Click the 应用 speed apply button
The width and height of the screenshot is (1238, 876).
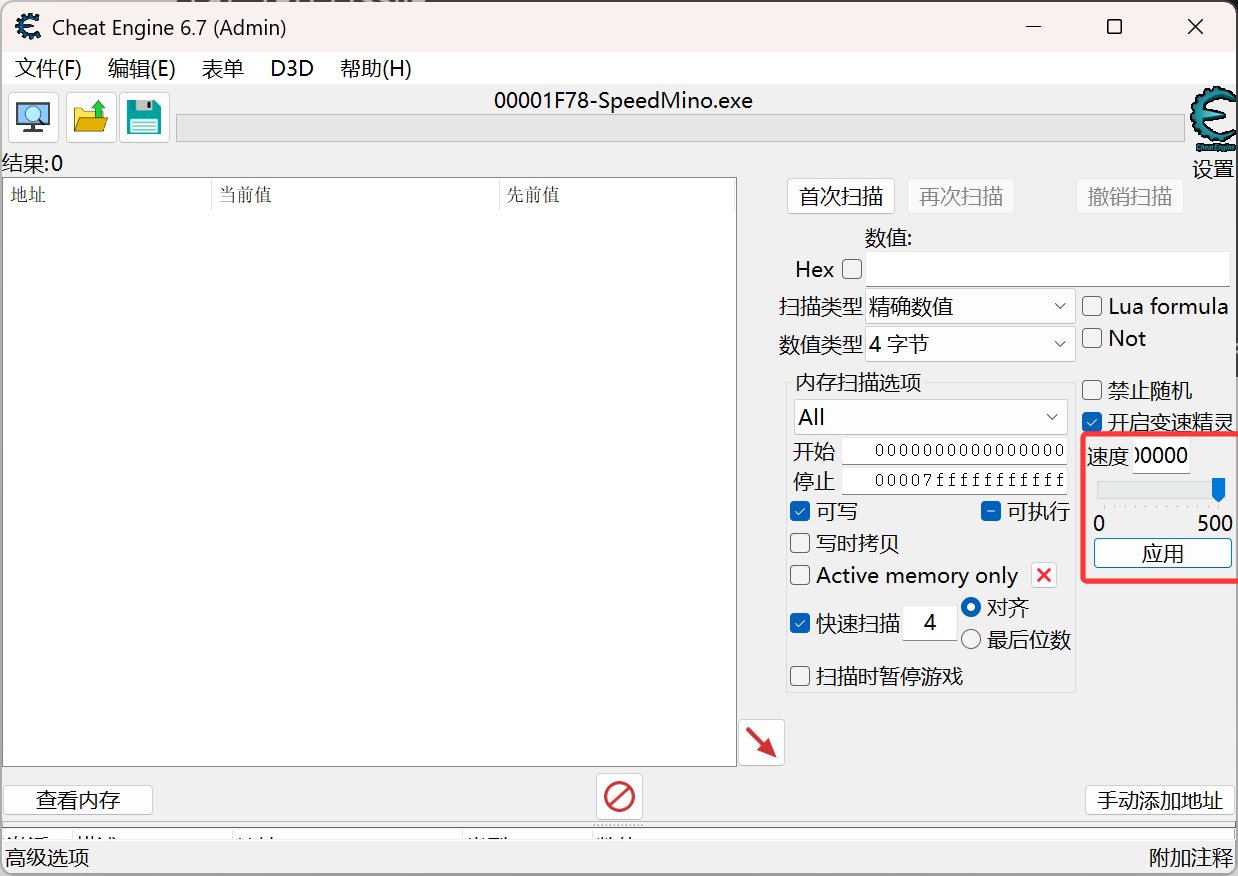(1163, 553)
